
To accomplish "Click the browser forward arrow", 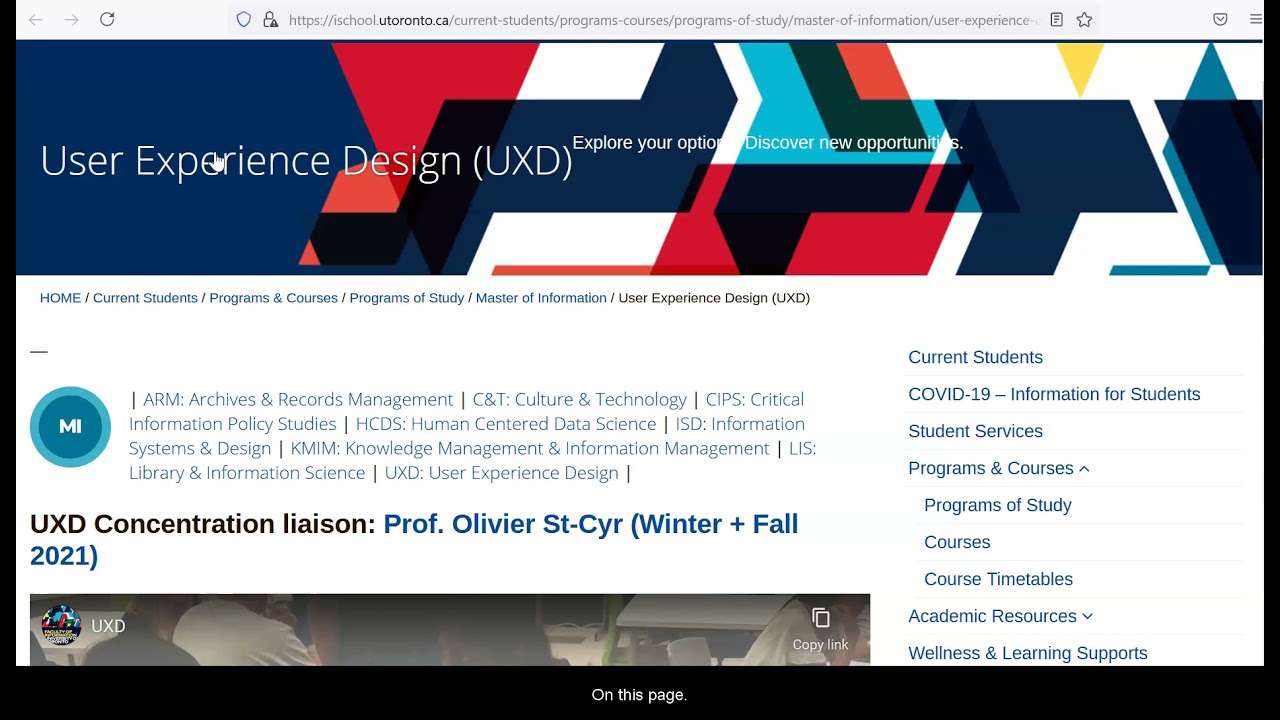I will pyautogui.click(x=71, y=20).
